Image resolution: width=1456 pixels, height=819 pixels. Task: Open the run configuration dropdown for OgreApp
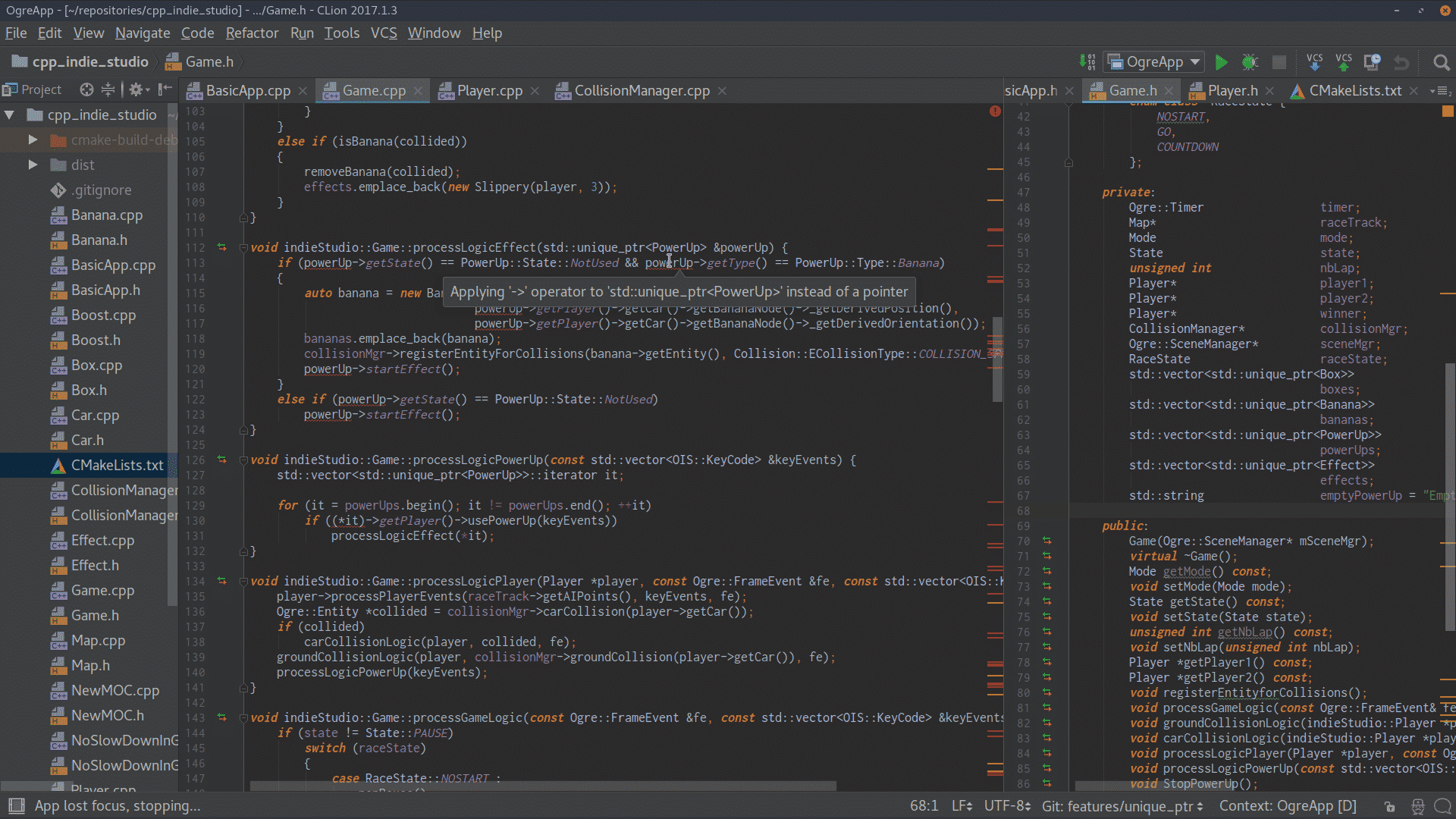coord(1194,61)
